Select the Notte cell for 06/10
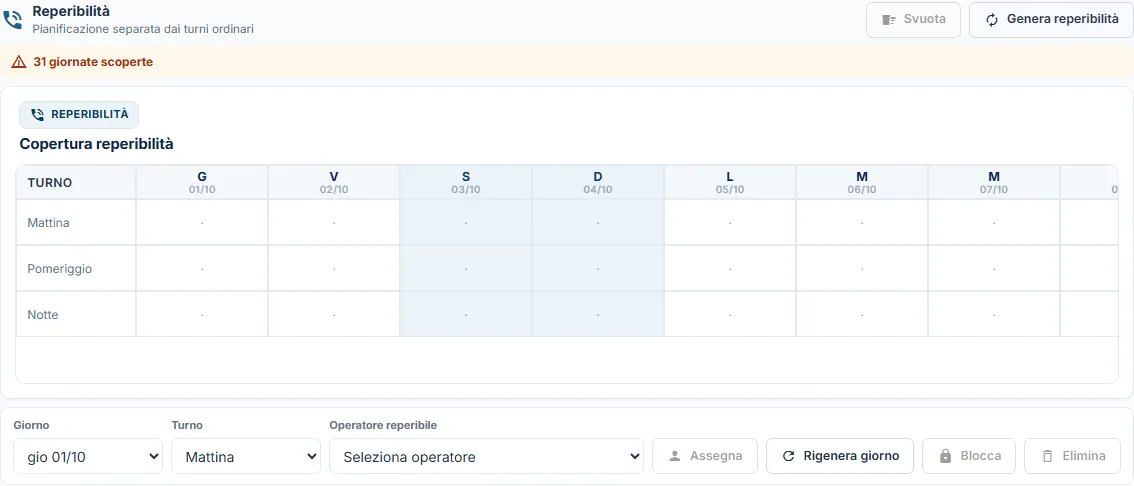1134x486 pixels. pos(862,315)
